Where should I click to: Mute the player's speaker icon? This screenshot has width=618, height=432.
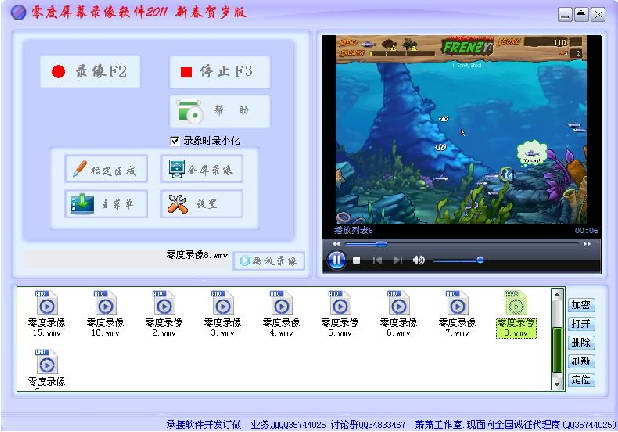(418, 260)
